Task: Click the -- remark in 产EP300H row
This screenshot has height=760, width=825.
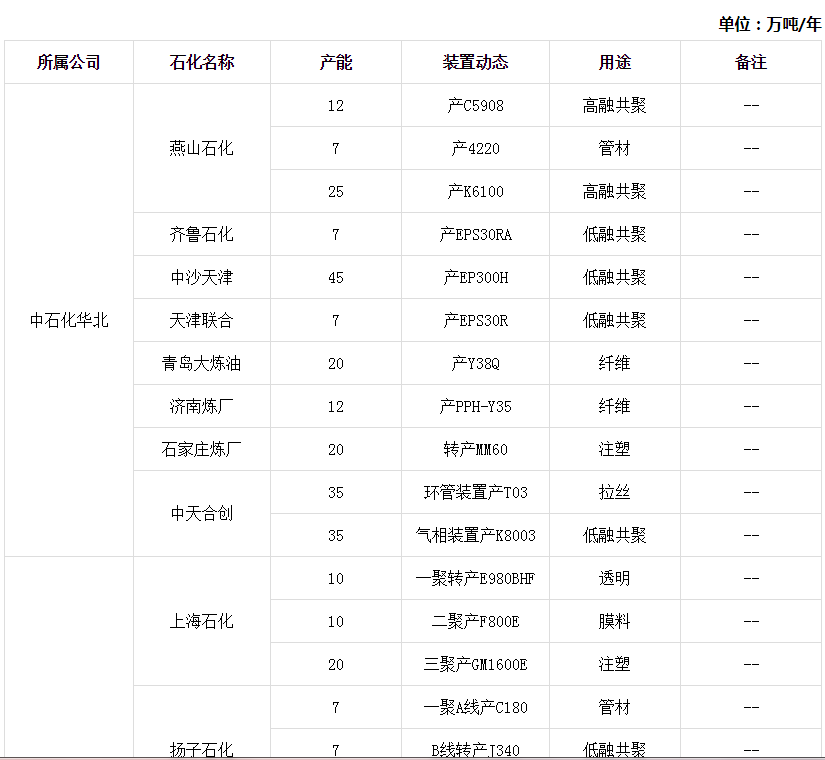Action: tap(751, 277)
